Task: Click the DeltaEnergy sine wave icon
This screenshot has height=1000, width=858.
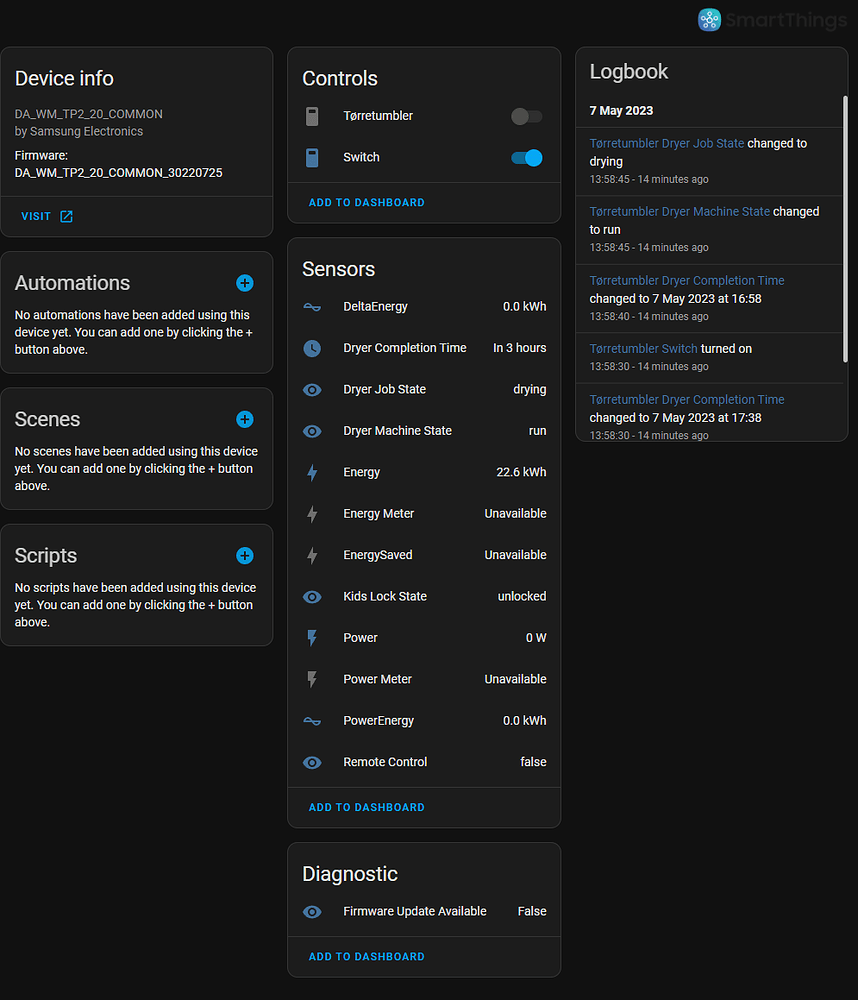Action: coord(312,307)
